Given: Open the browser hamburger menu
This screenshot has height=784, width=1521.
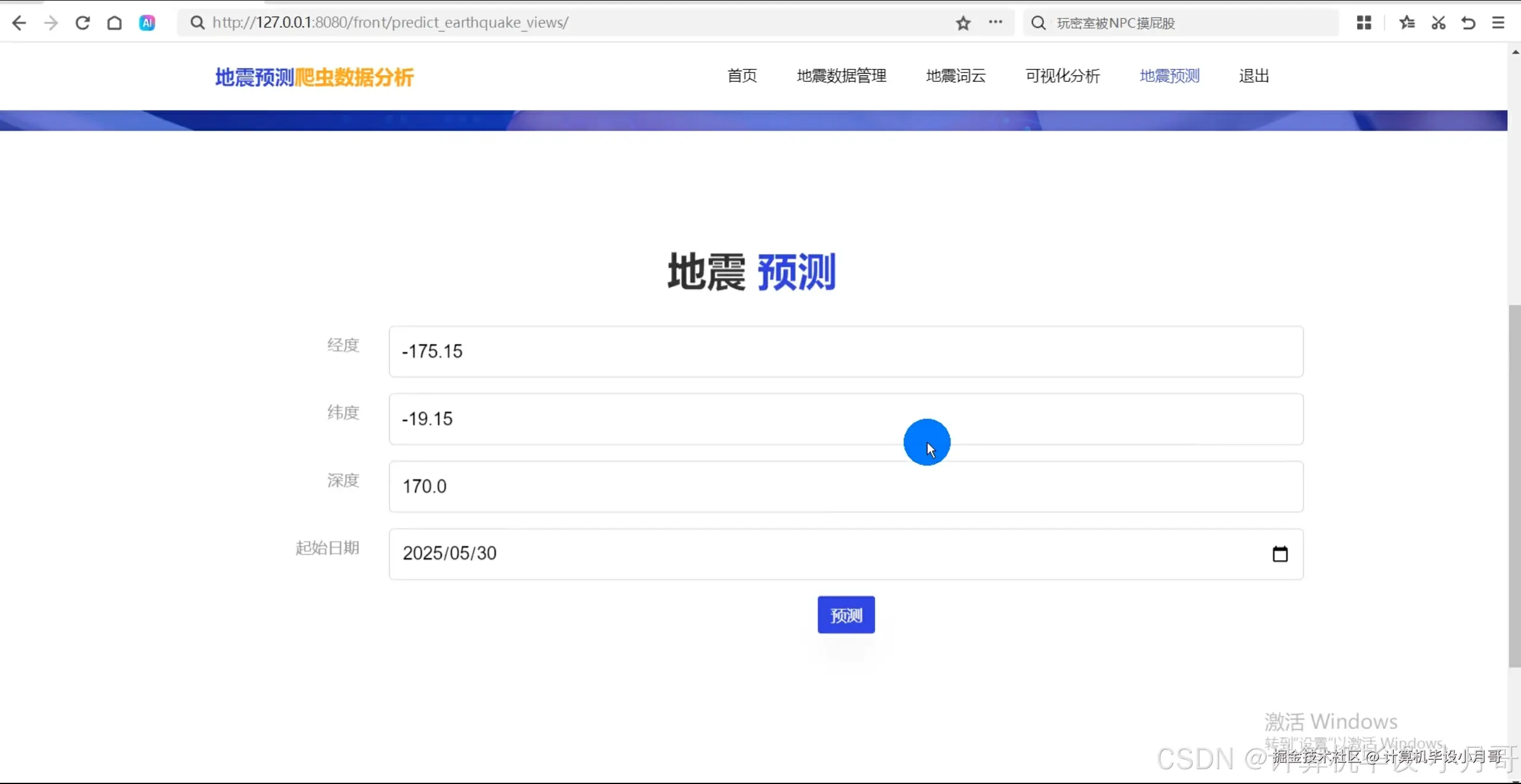Looking at the screenshot, I should tap(1498, 23).
